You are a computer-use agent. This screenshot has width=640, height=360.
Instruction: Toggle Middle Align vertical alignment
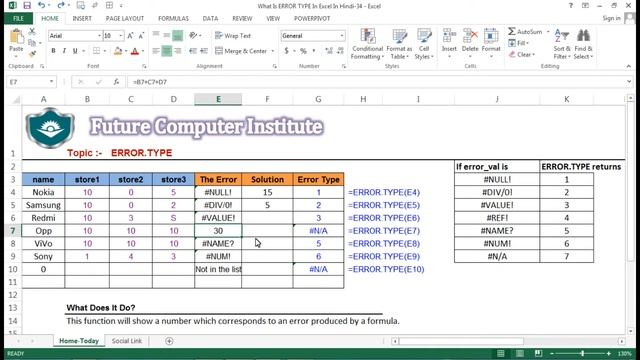[x=167, y=36]
